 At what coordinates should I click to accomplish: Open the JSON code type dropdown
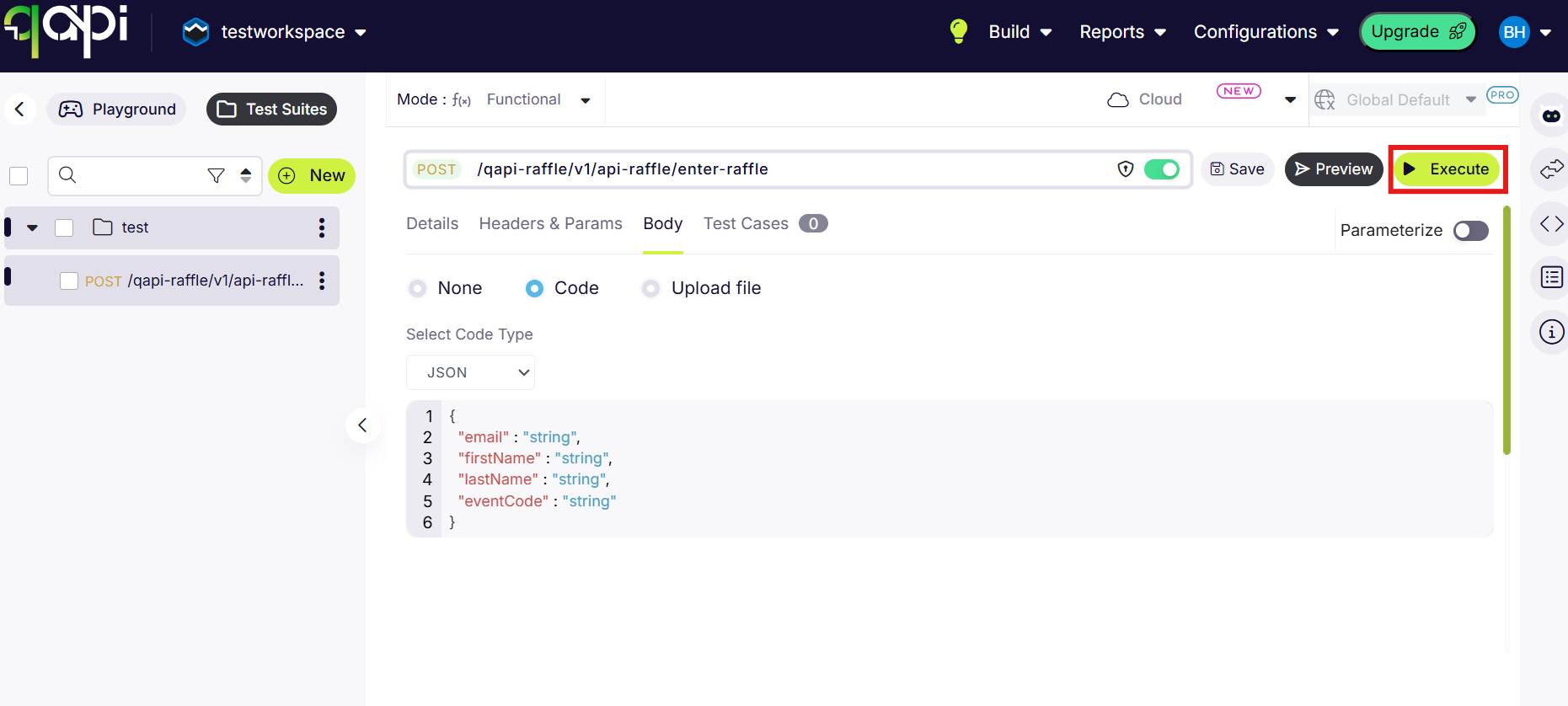coord(470,372)
